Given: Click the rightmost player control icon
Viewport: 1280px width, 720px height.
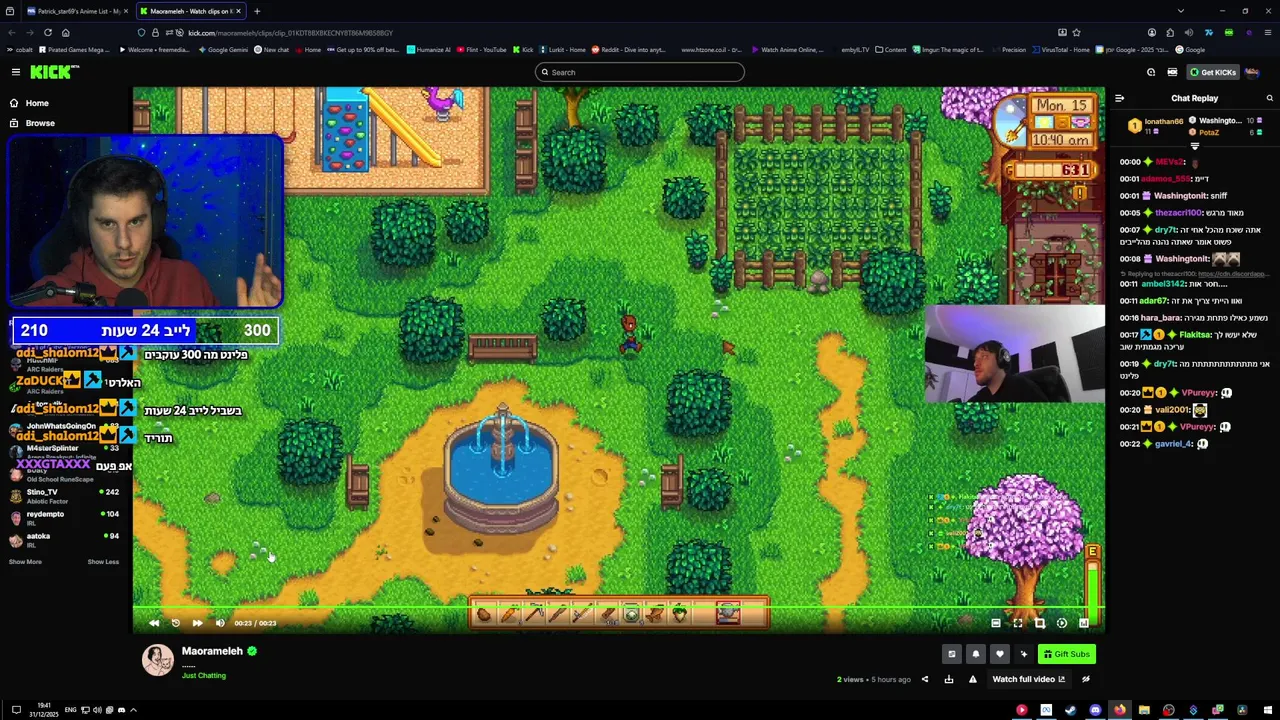Looking at the screenshot, I should (1084, 623).
